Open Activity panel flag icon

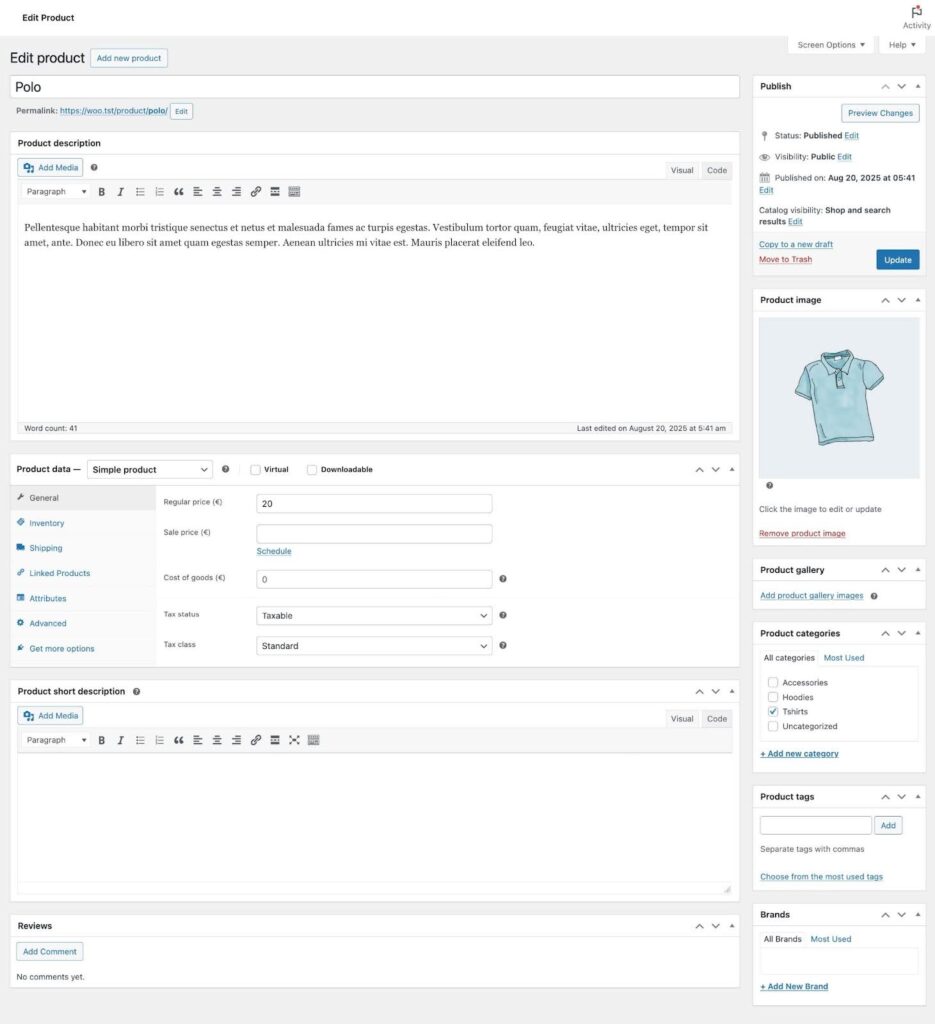[x=917, y=12]
